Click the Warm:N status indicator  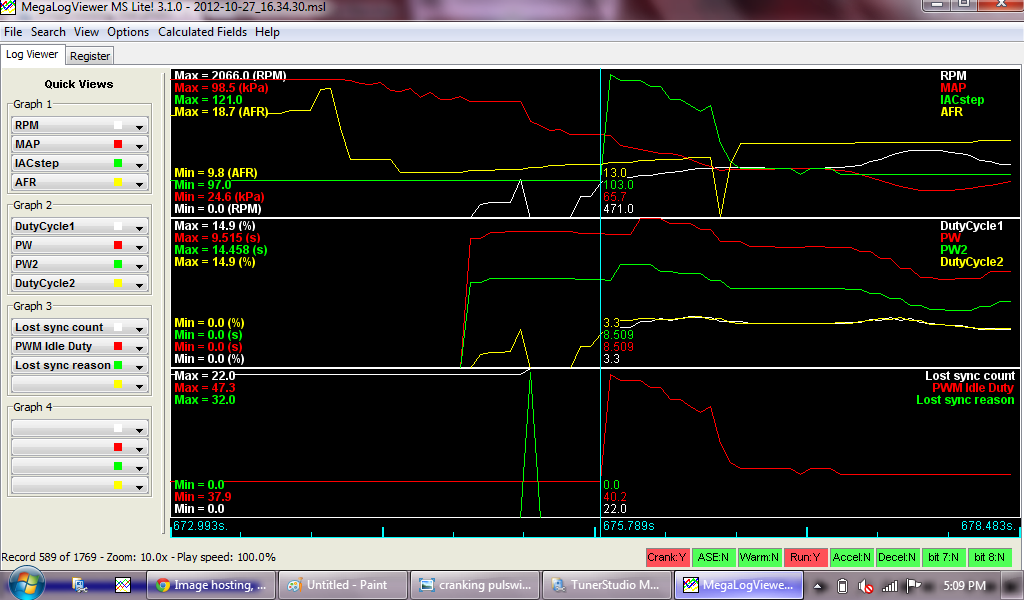tap(759, 557)
